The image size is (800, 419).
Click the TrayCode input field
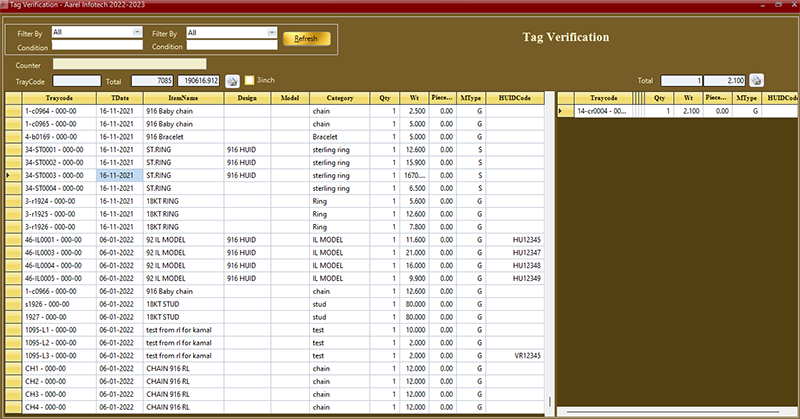77,81
